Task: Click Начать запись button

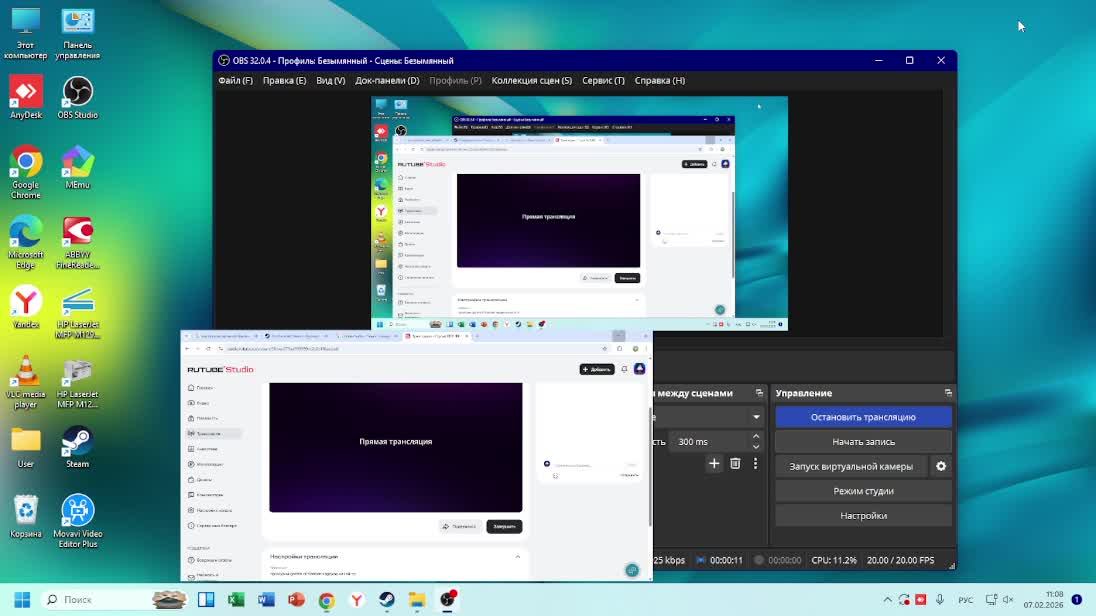Action: [x=863, y=442]
